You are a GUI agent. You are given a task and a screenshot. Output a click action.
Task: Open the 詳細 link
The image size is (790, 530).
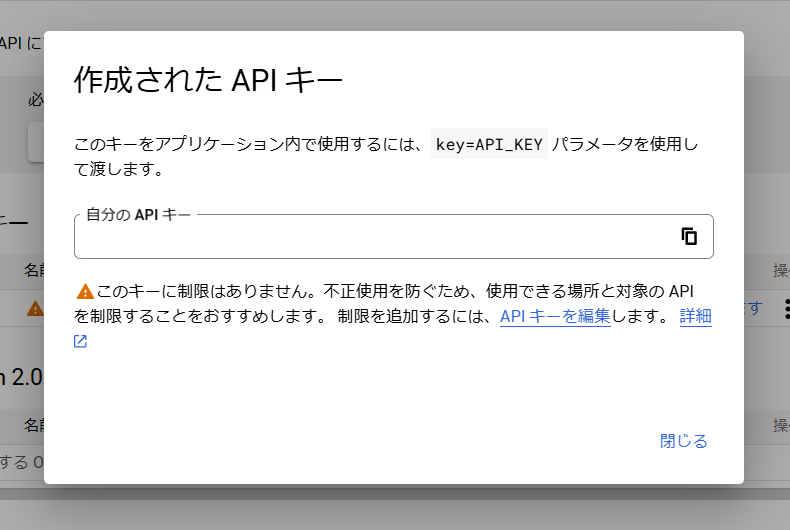click(x=695, y=316)
